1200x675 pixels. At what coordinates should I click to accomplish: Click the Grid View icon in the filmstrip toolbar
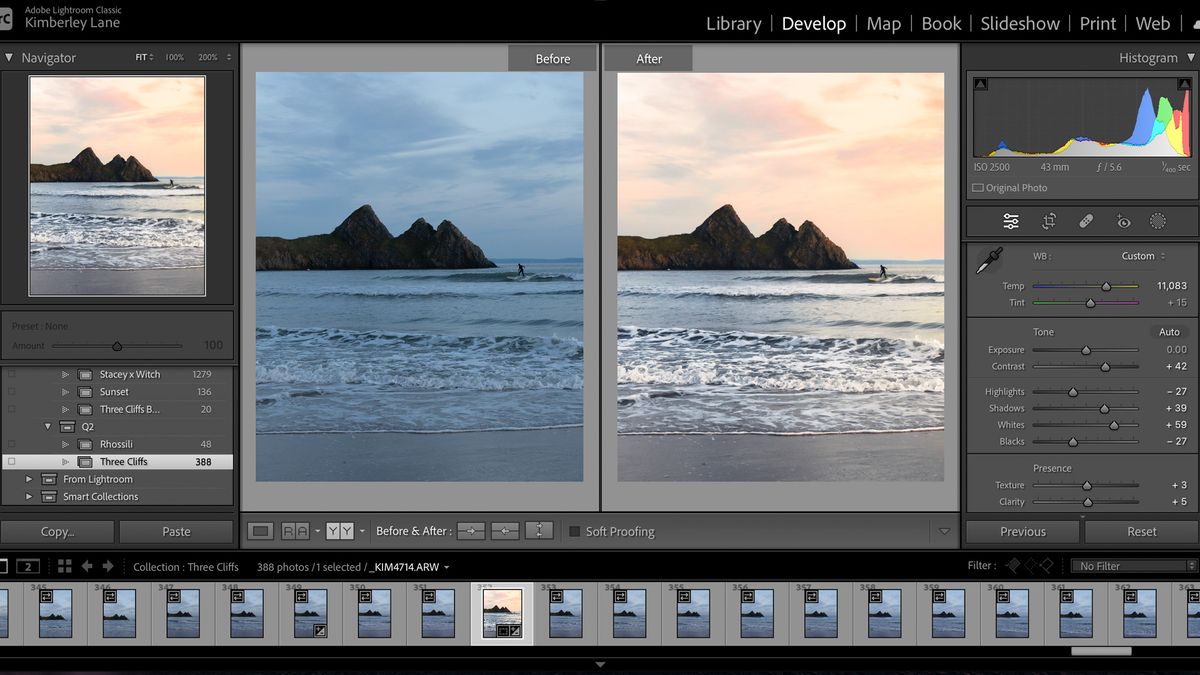tap(63, 565)
